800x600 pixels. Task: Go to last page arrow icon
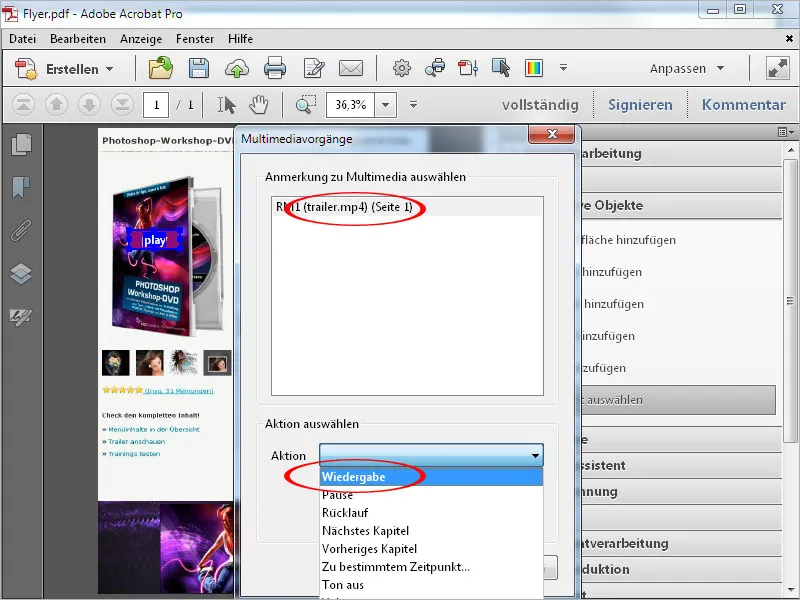click(x=122, y=105)
